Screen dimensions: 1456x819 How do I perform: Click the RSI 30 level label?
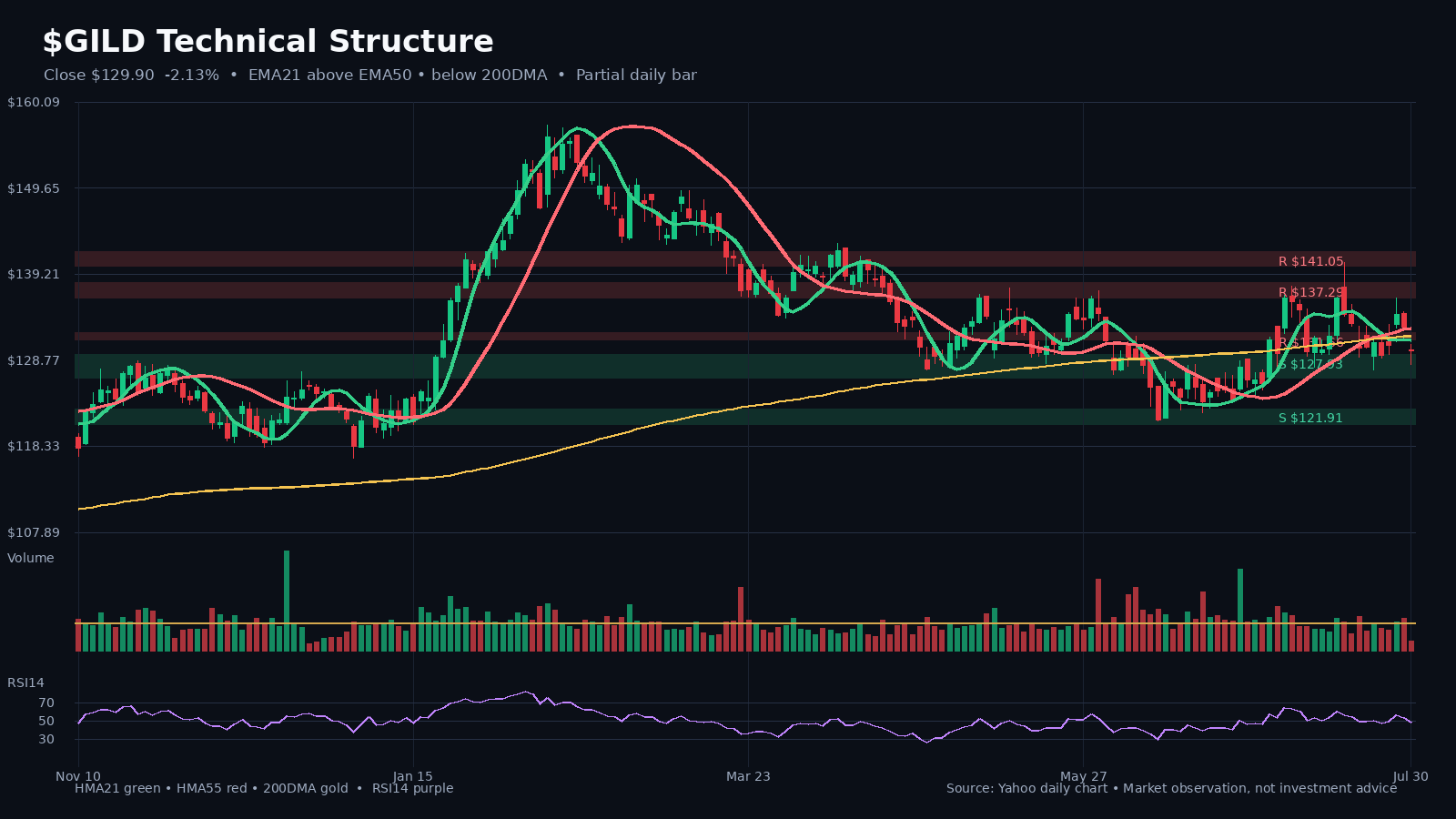click(46, 739)
